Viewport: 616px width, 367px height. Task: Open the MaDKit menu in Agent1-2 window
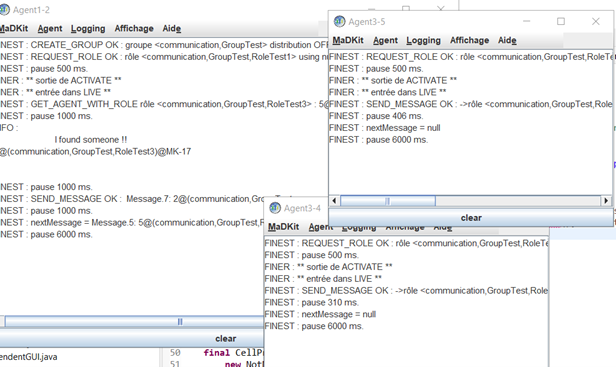[14, 29]
